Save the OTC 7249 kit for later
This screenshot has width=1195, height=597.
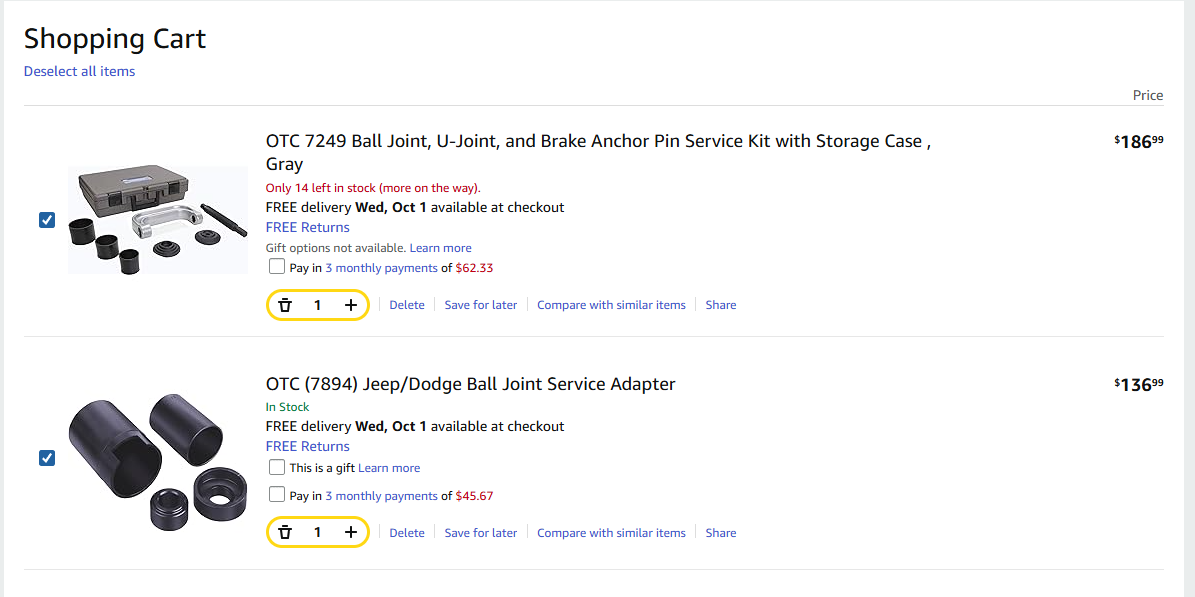click(x=481, y=305)
